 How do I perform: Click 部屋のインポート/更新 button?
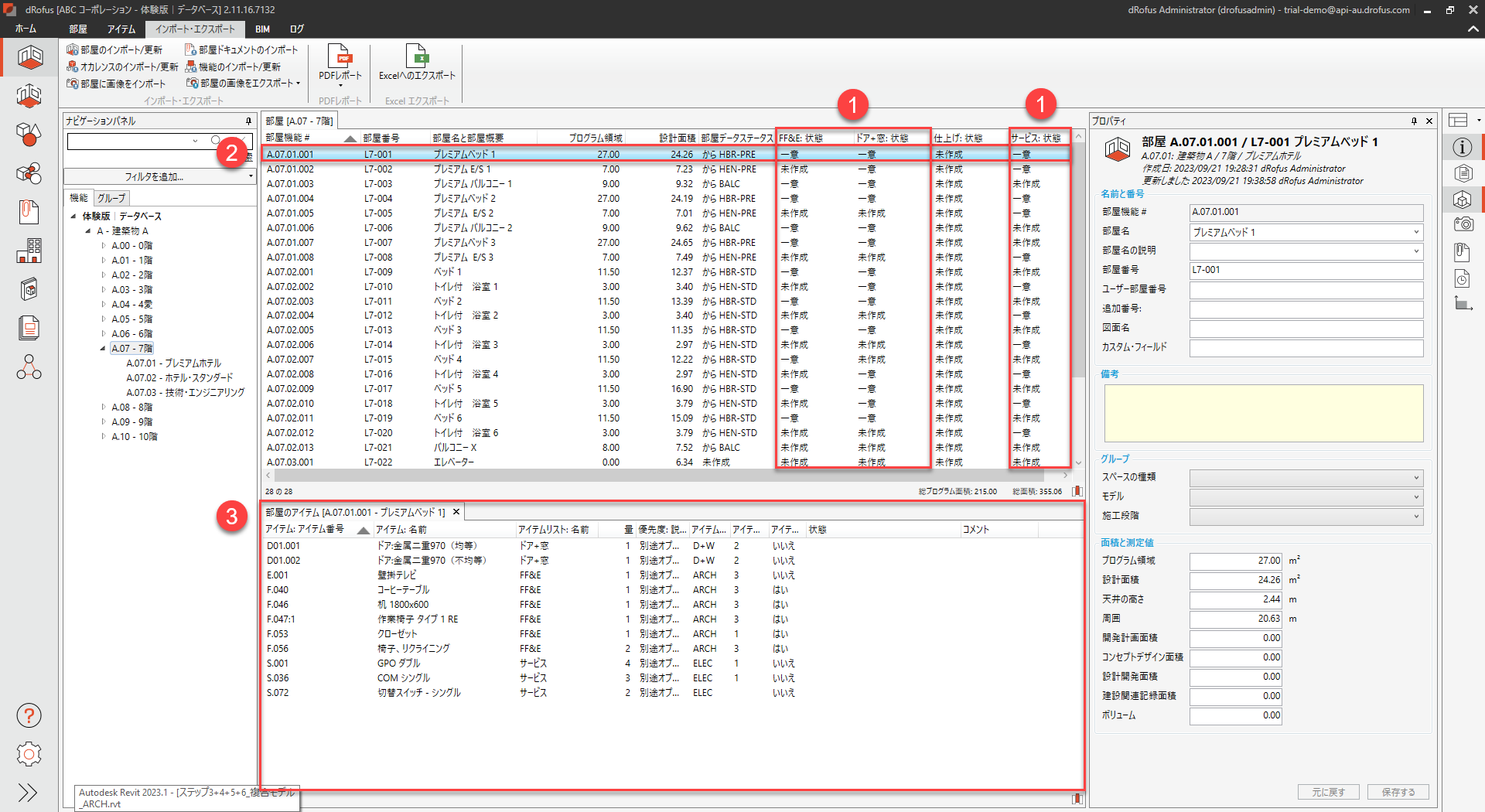(x=114, y=49)
